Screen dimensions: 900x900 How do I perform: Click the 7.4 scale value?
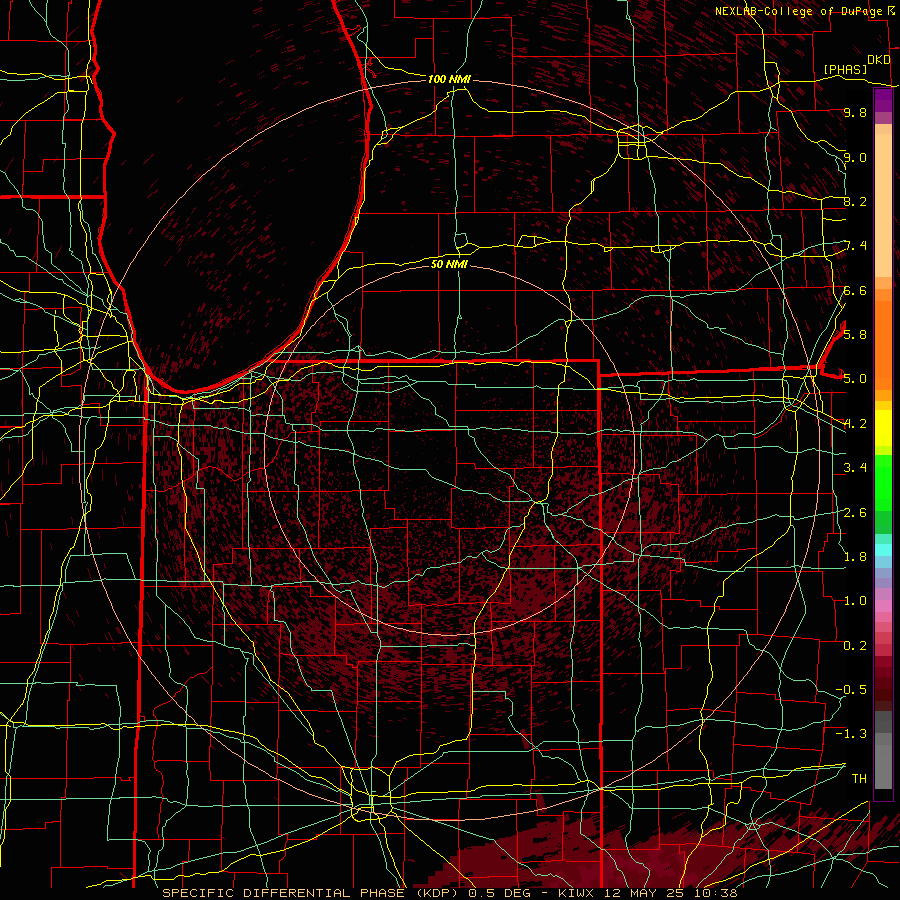(x=856, y=246)
